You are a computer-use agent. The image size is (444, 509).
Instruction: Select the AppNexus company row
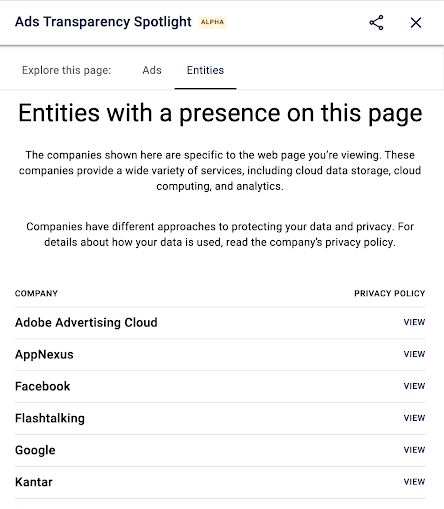(x=220, y=354)
